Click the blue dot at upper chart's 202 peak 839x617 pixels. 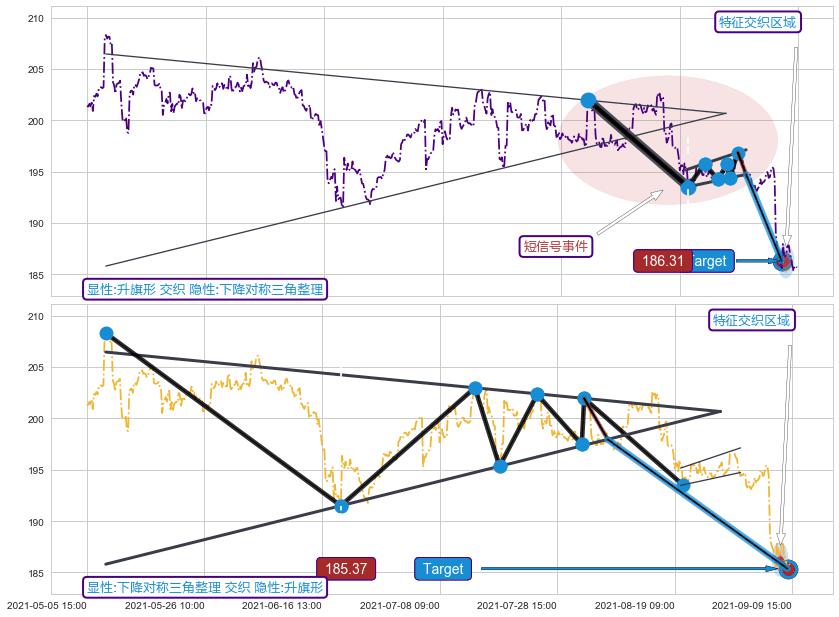[589, 100]
